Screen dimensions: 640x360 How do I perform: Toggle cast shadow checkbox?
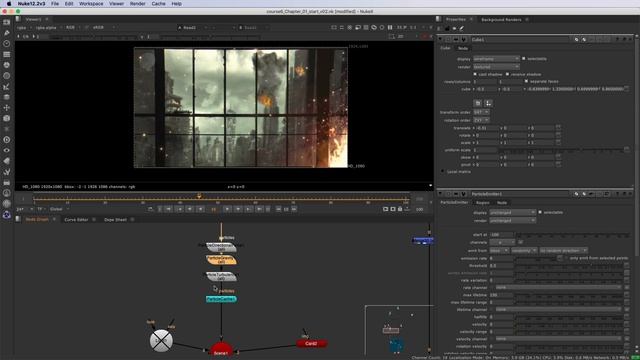tap(475, 74)
